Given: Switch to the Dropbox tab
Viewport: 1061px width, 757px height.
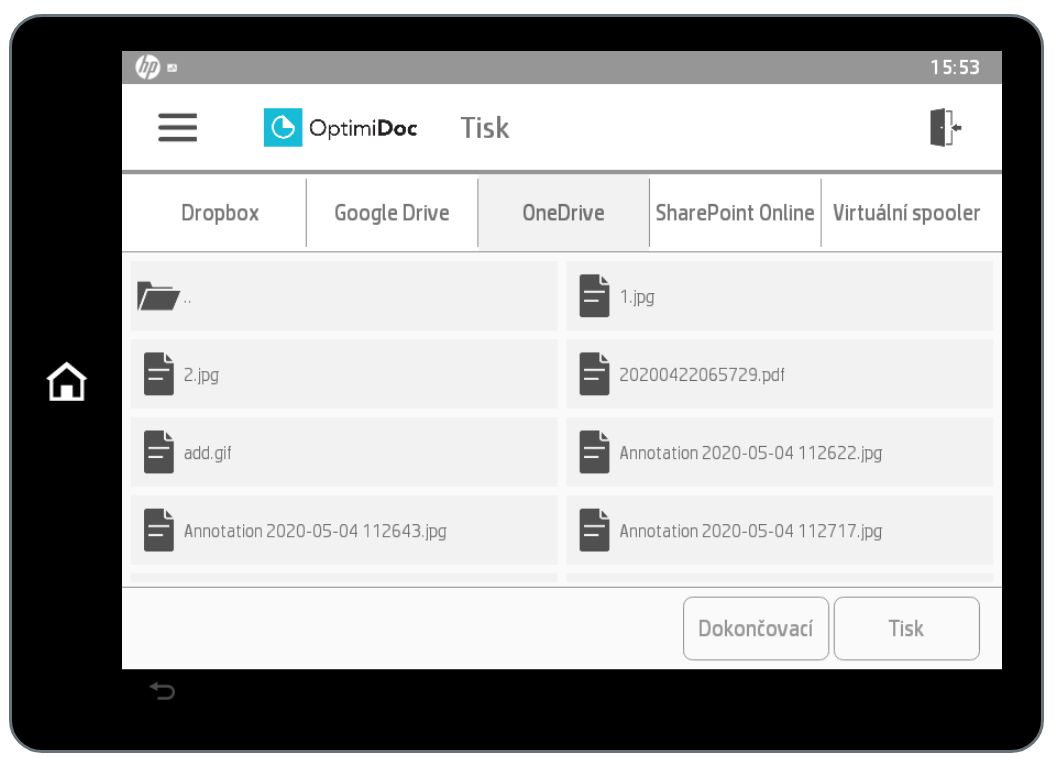Looking at the screenshot, I should 220,213.
